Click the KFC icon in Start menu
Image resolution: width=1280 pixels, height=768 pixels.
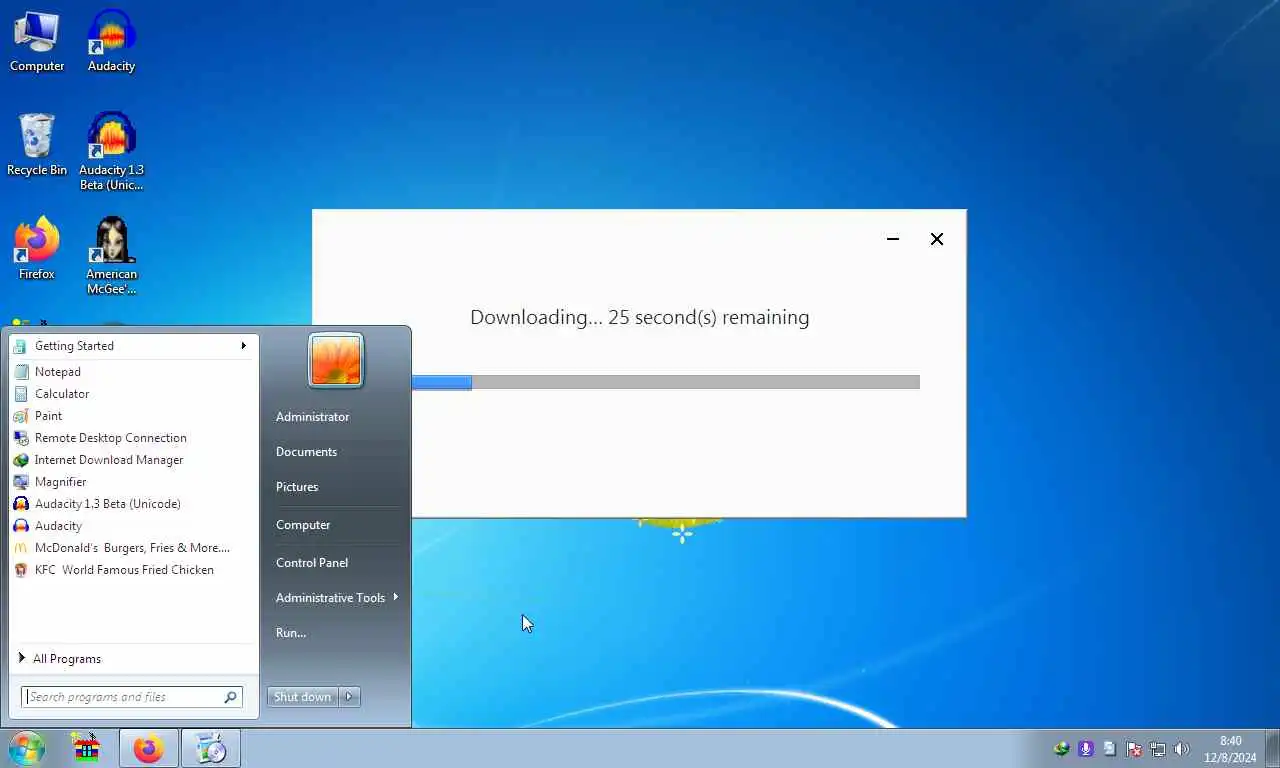tap(21, 570)
